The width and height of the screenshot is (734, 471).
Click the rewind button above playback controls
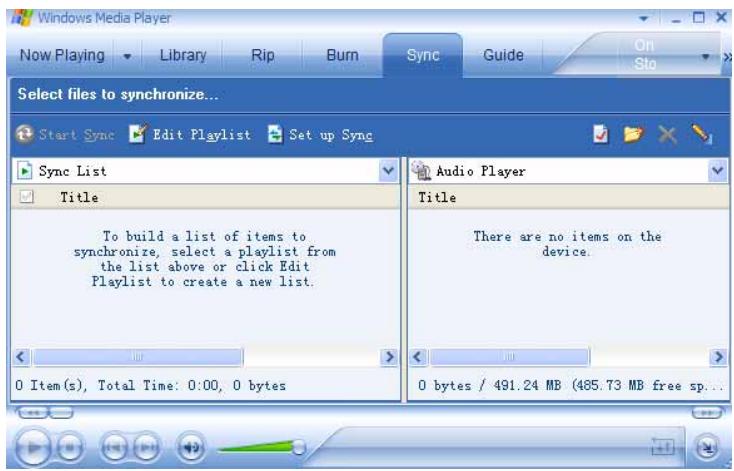pos(32,412)
